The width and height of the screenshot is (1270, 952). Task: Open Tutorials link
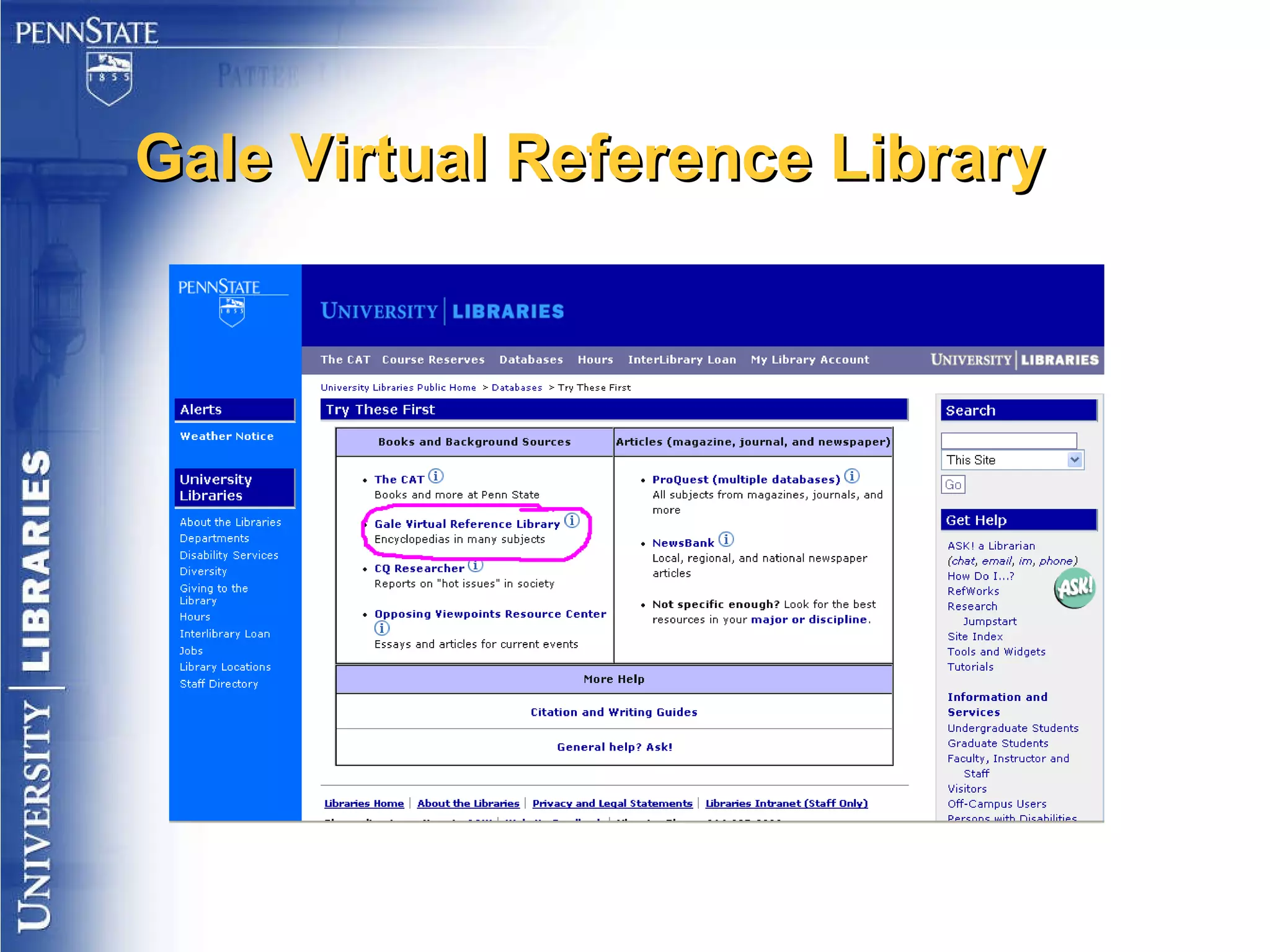click(x=970, y=667)
